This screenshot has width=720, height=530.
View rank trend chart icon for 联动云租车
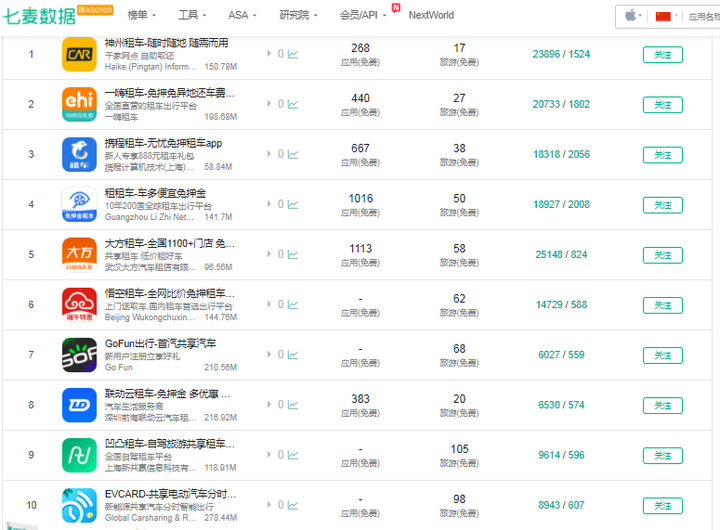coord(293,405)
